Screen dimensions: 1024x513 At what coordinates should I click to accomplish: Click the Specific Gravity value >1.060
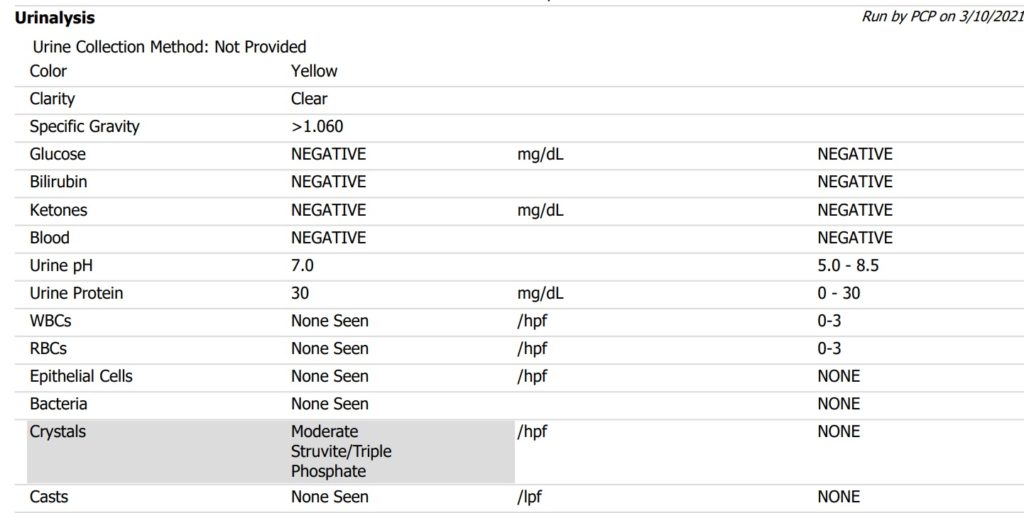click(x=318, y=127)
